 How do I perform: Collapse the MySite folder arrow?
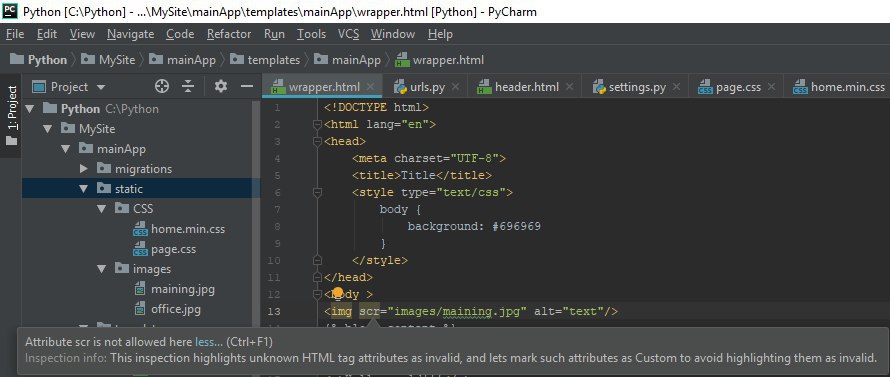[48, 129]
